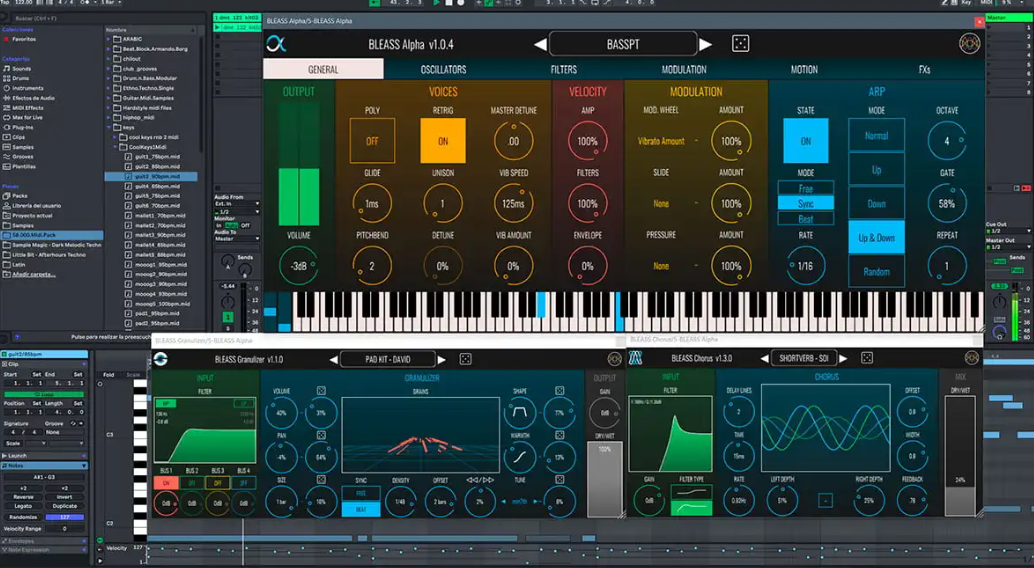Open Drums category in browser

click(x=20, y=79)
